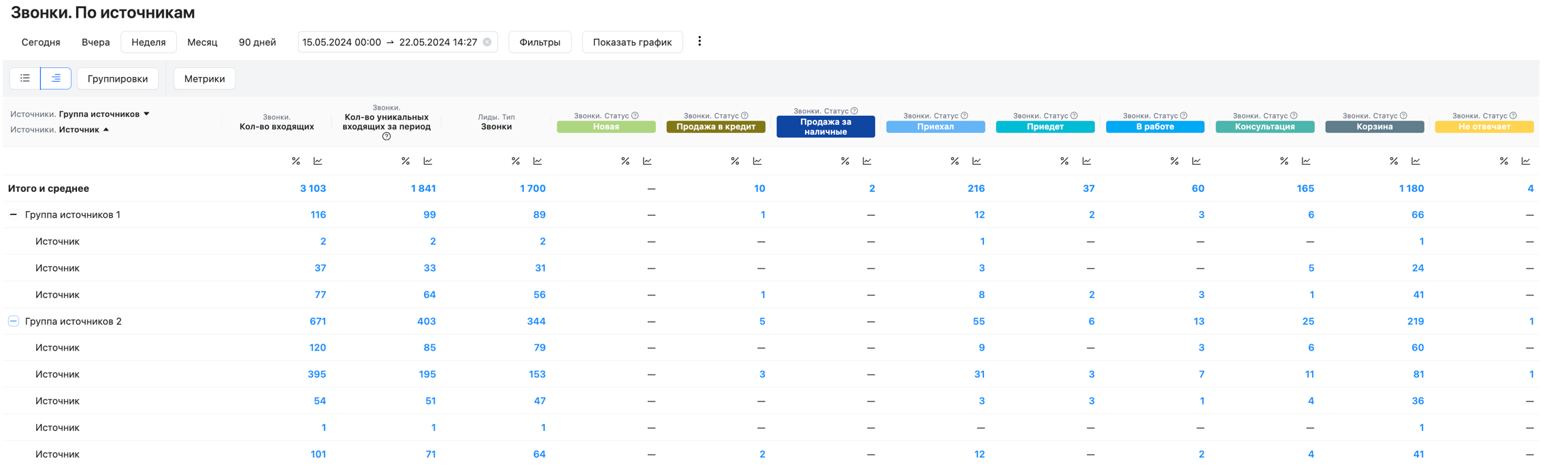Select the grouped tree view icon
The image size is (1568, 467).
56,78
